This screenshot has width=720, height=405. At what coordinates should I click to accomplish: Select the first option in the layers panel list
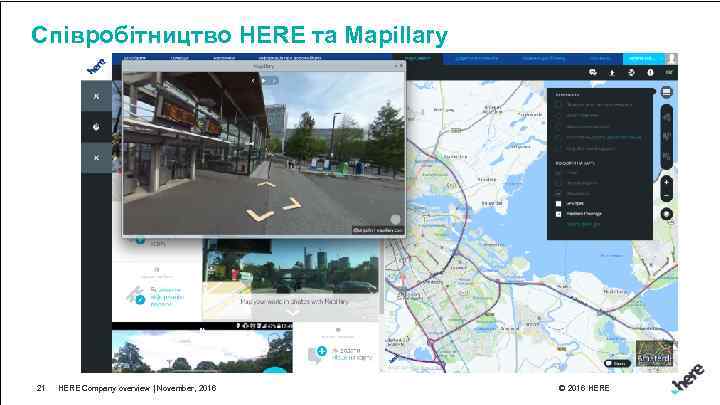[599, 105]
